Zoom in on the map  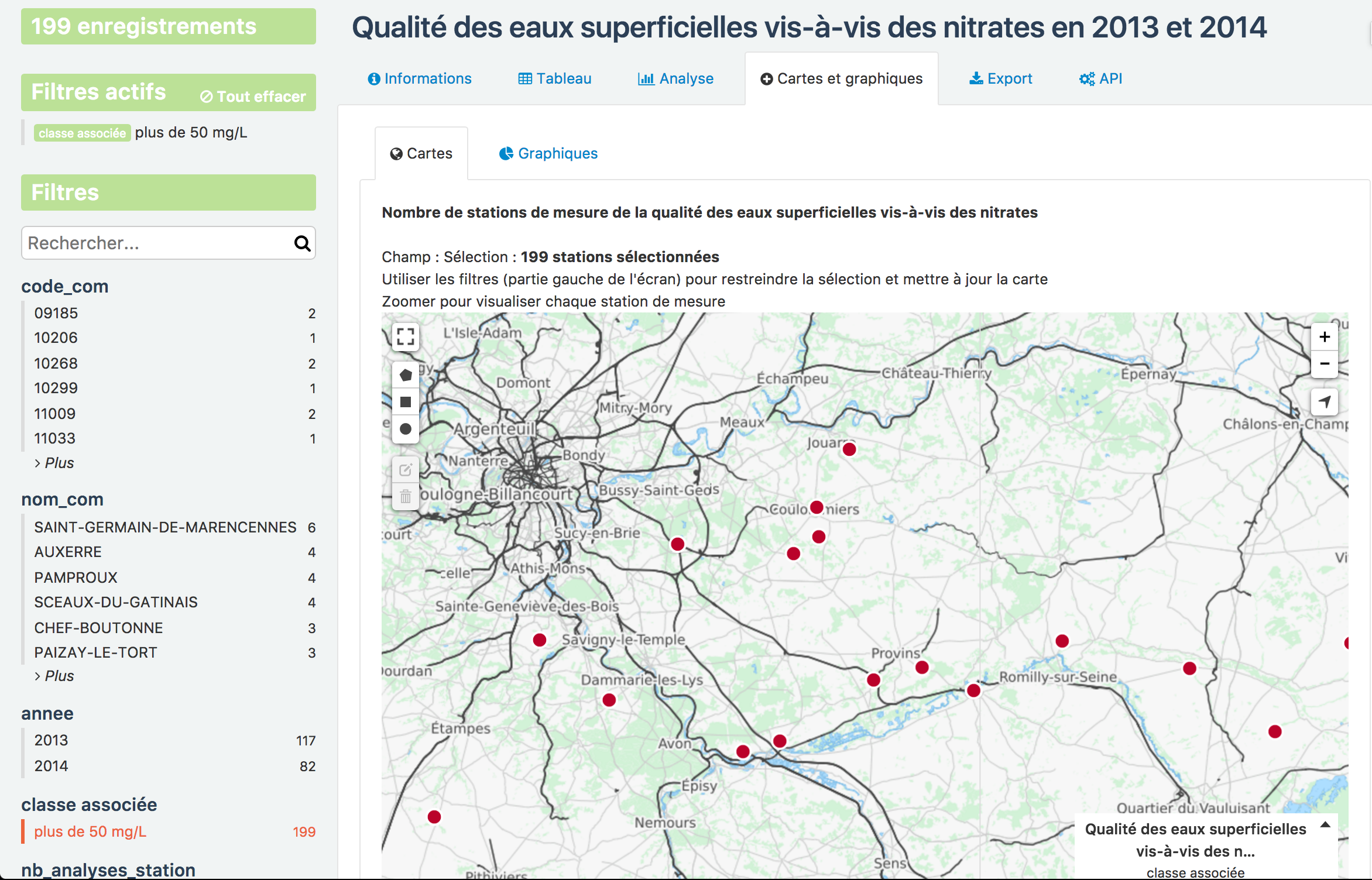click(1324, 337)
